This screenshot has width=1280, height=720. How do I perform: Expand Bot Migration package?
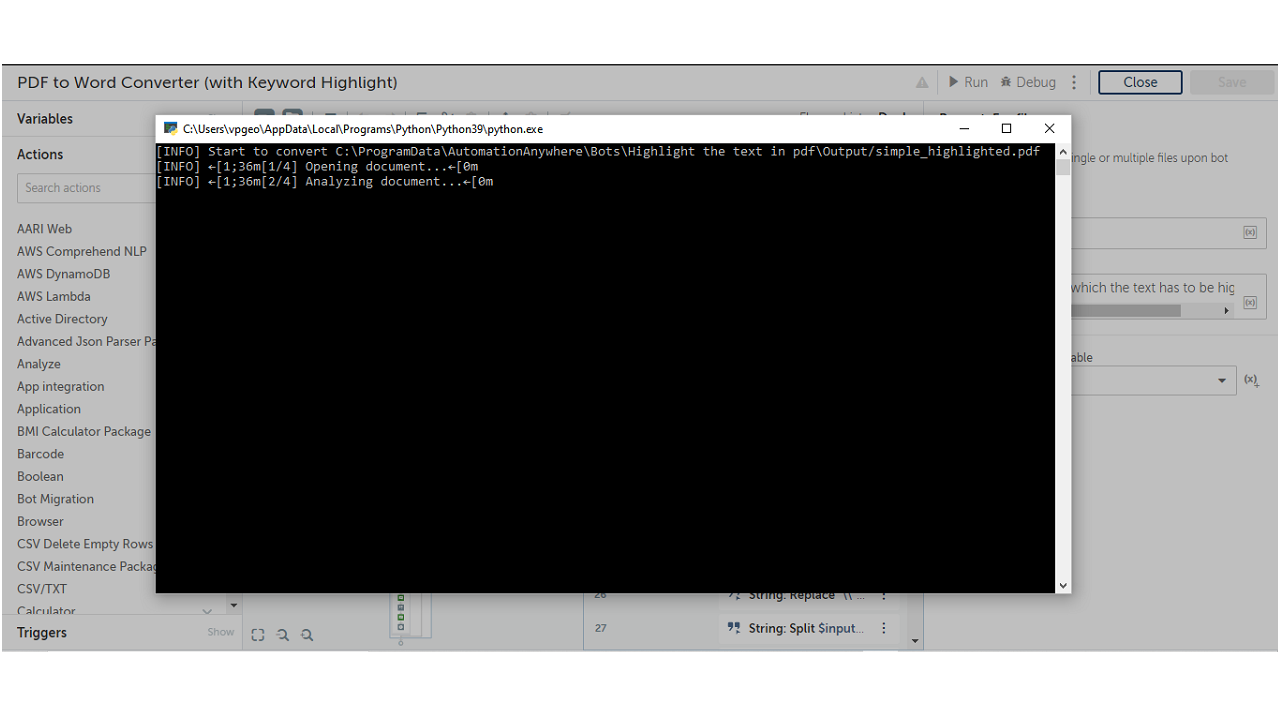(x=55, y=499)
